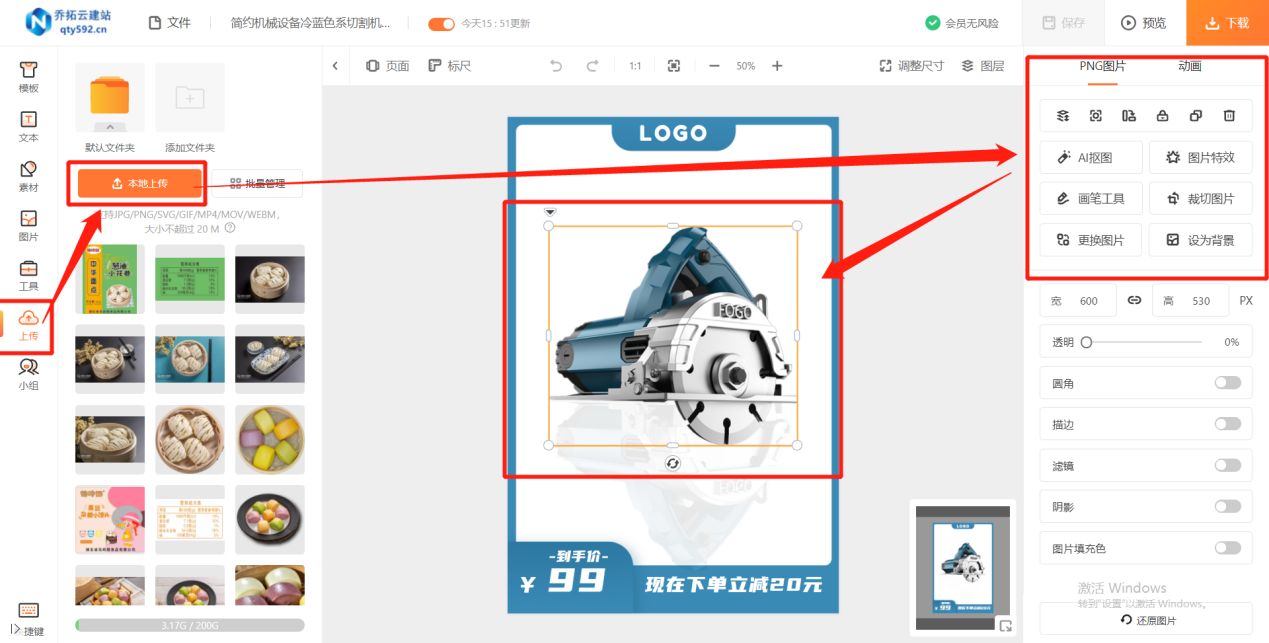Click the back chevron beside 页面

(x=336, y=65)
